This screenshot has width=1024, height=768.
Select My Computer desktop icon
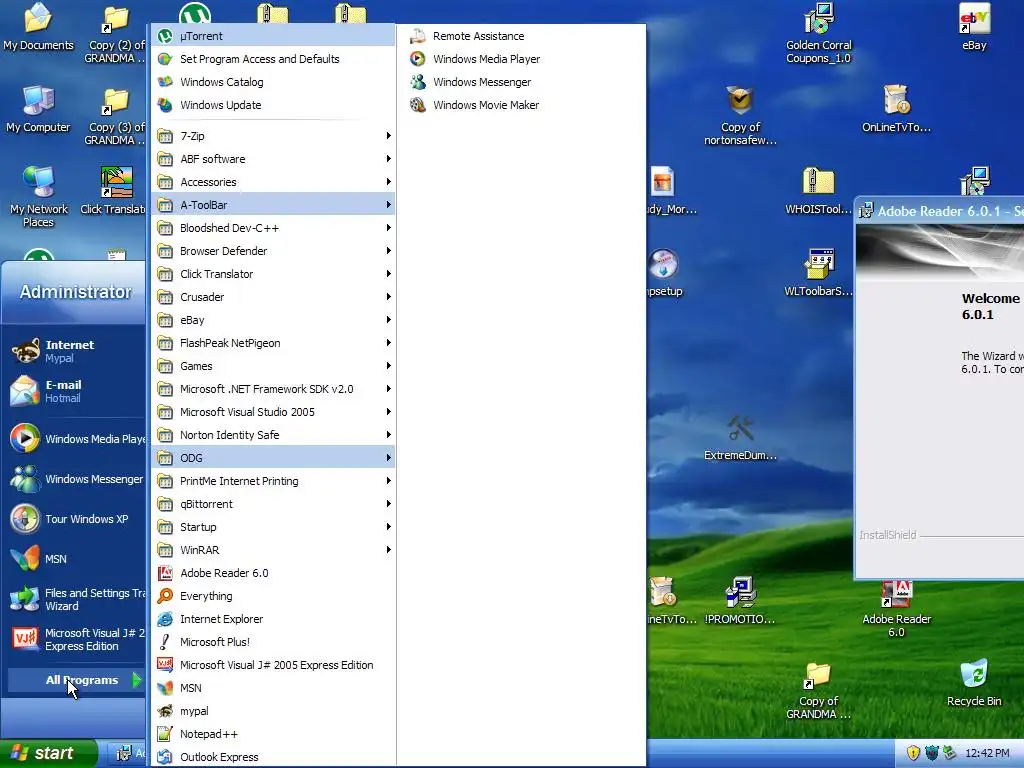point(38,109)
